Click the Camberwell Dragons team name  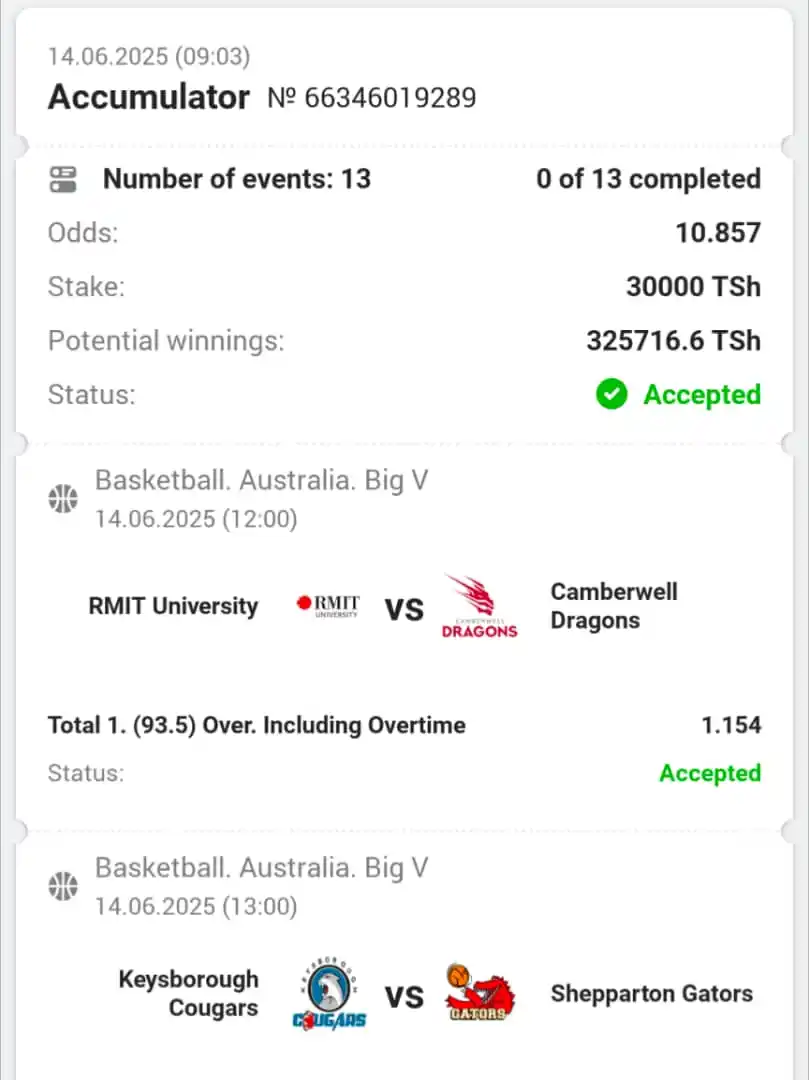pyautogui.click(x=614, y=606)
